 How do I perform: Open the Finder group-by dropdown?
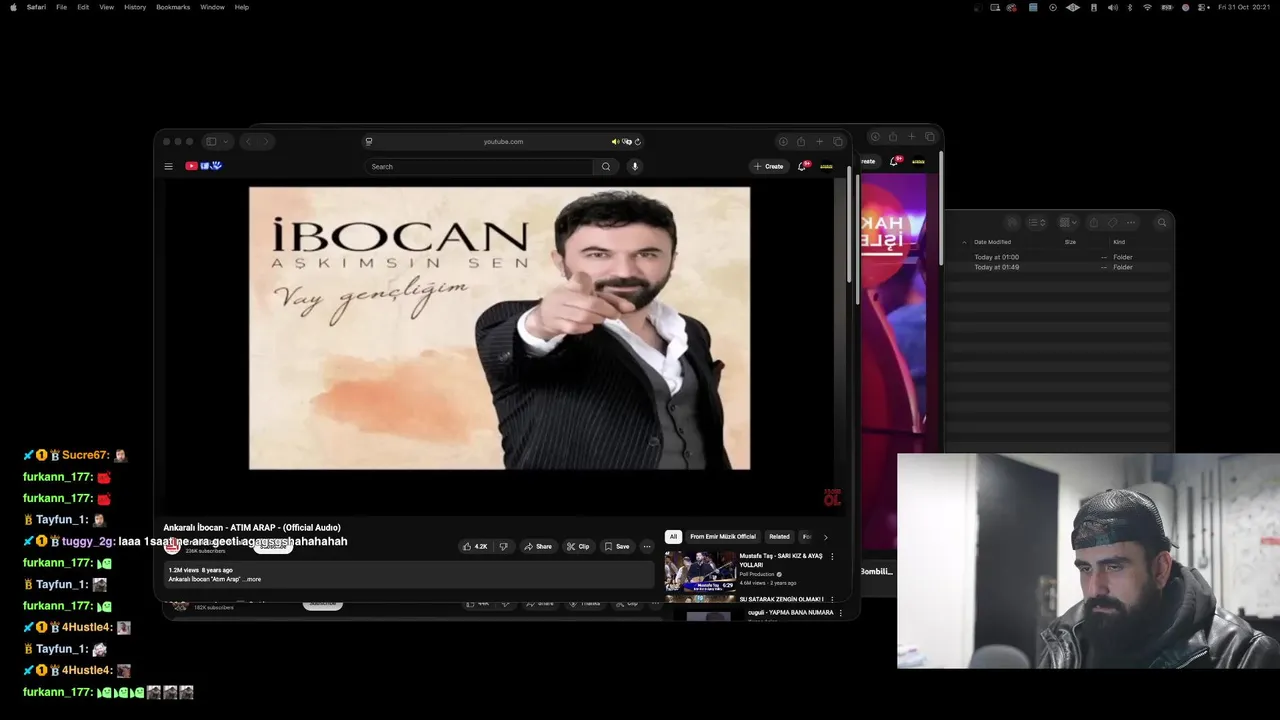point(1068,223)
